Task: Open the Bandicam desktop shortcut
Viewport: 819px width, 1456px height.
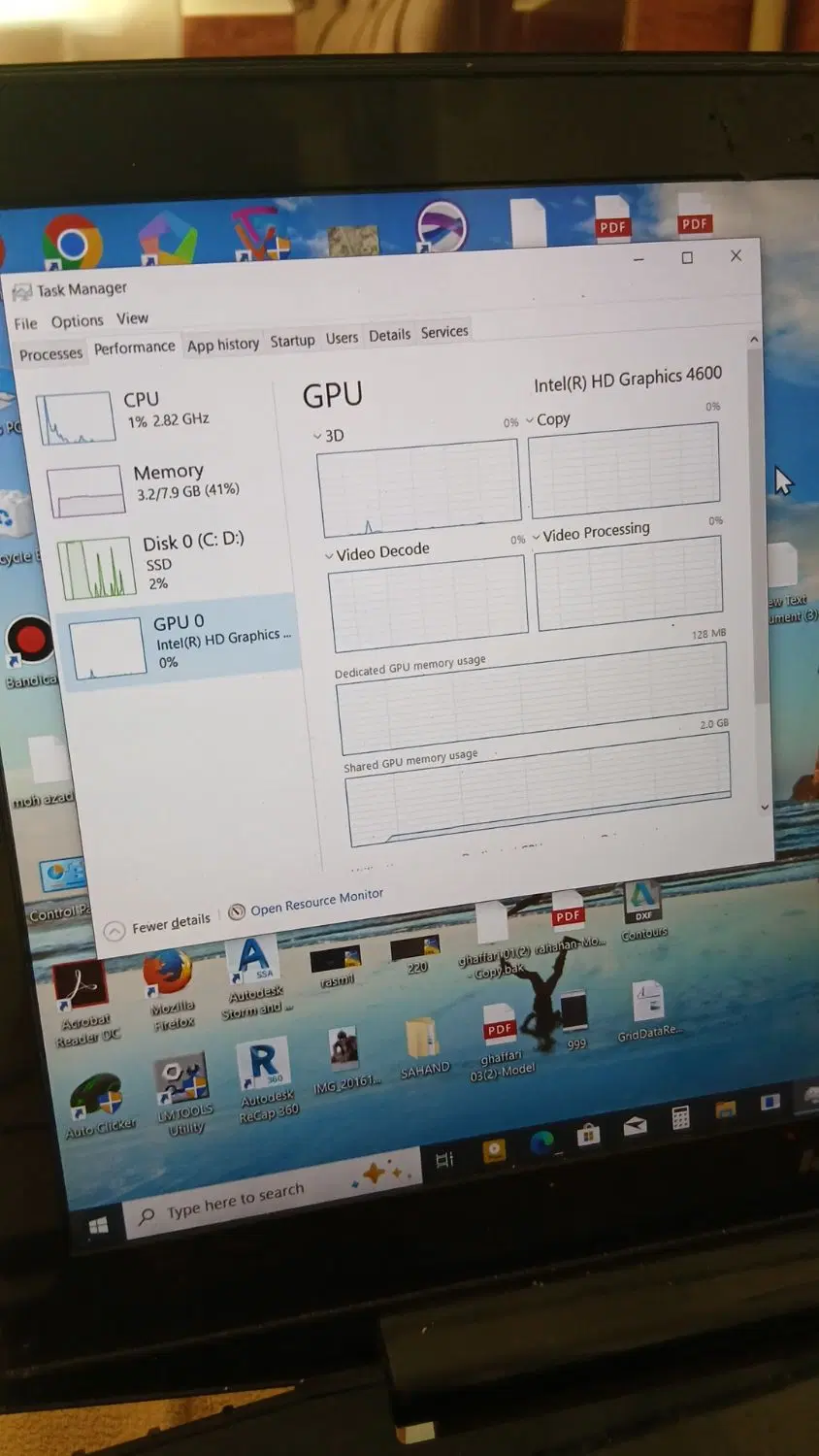Action: [x=30, y=652]
